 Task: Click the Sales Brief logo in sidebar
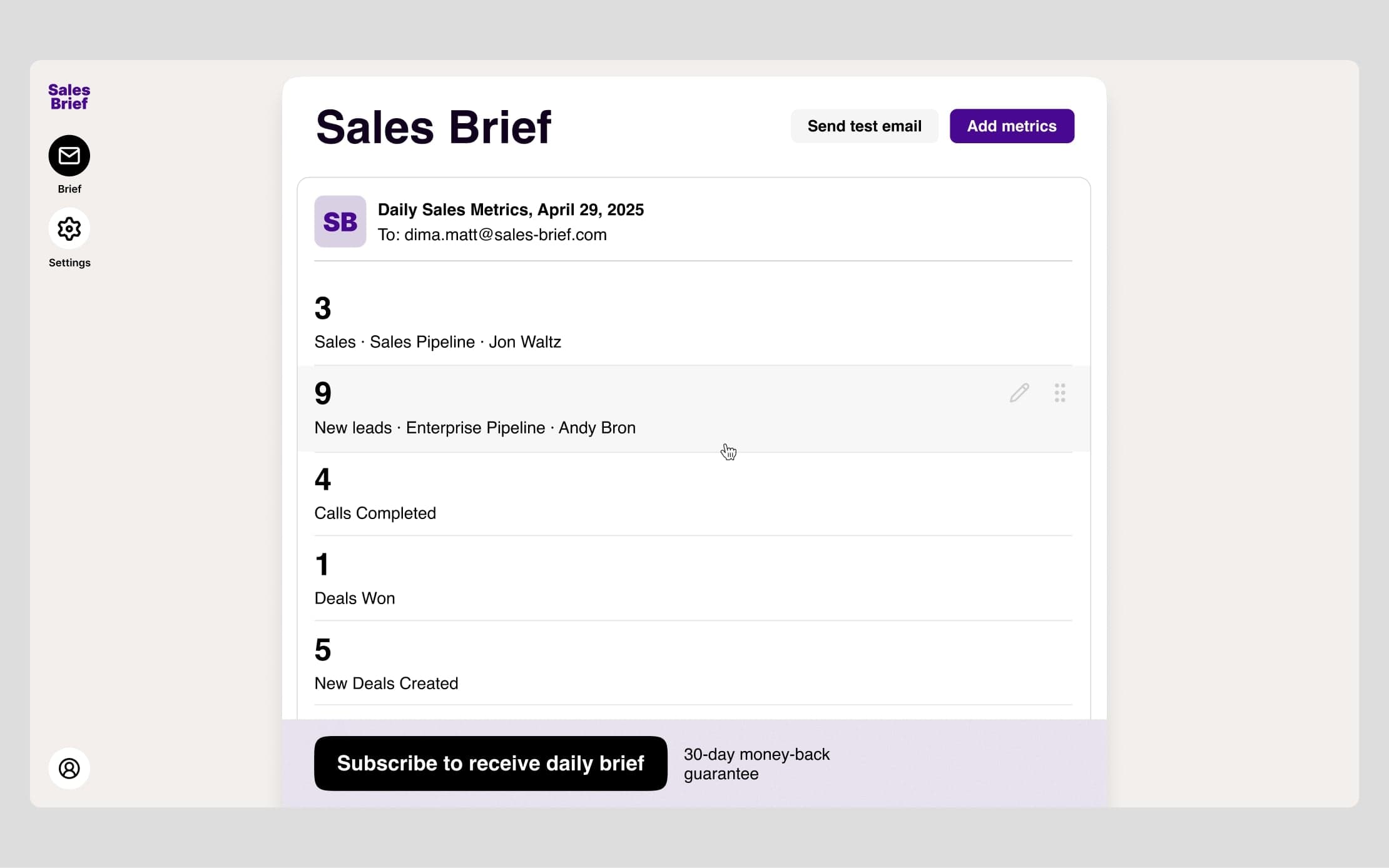tap(69, 97)
